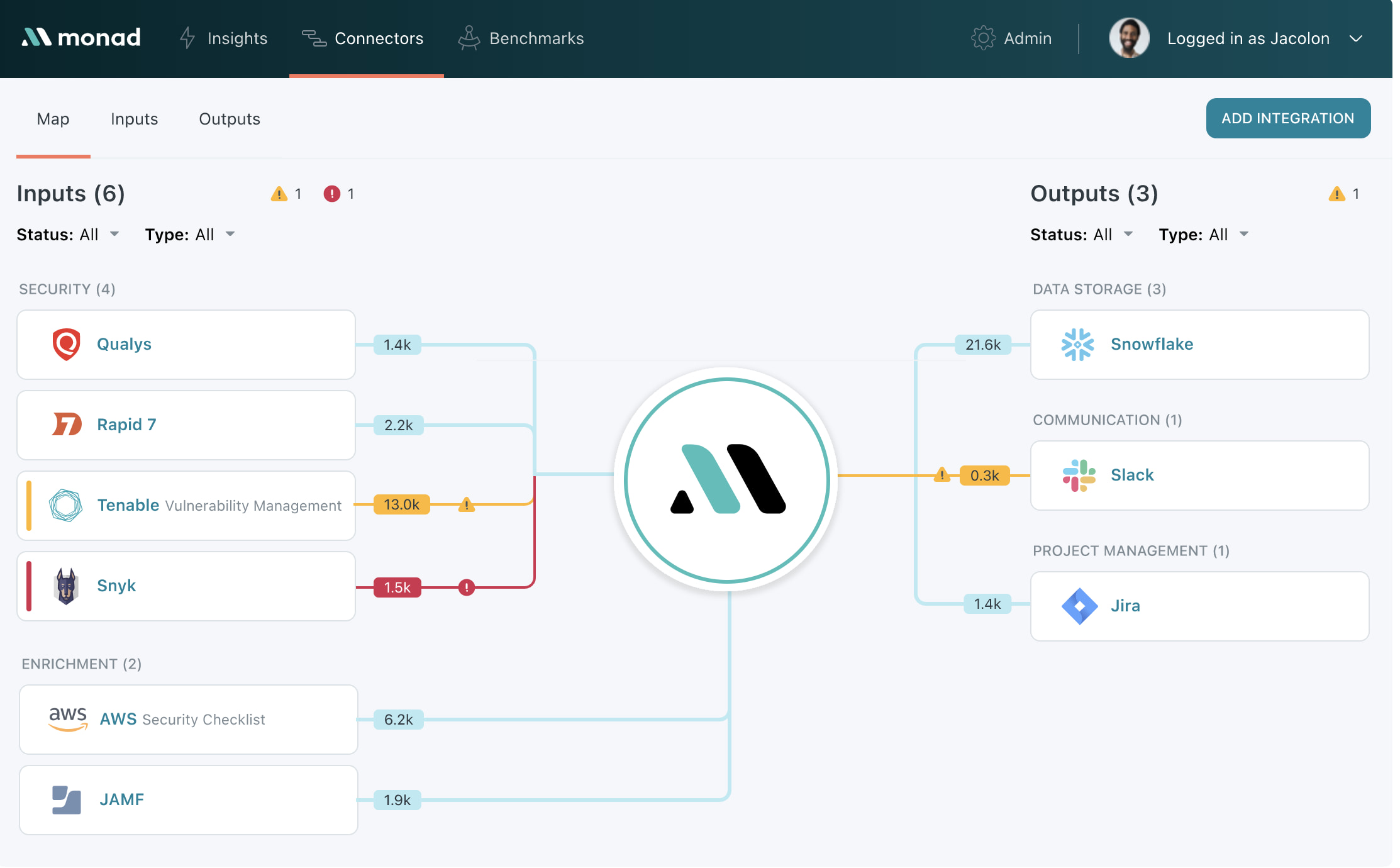Viewport: 1400px width, 868px height.
Task: Click the Snowflake logo icon
Action: 1077,344
